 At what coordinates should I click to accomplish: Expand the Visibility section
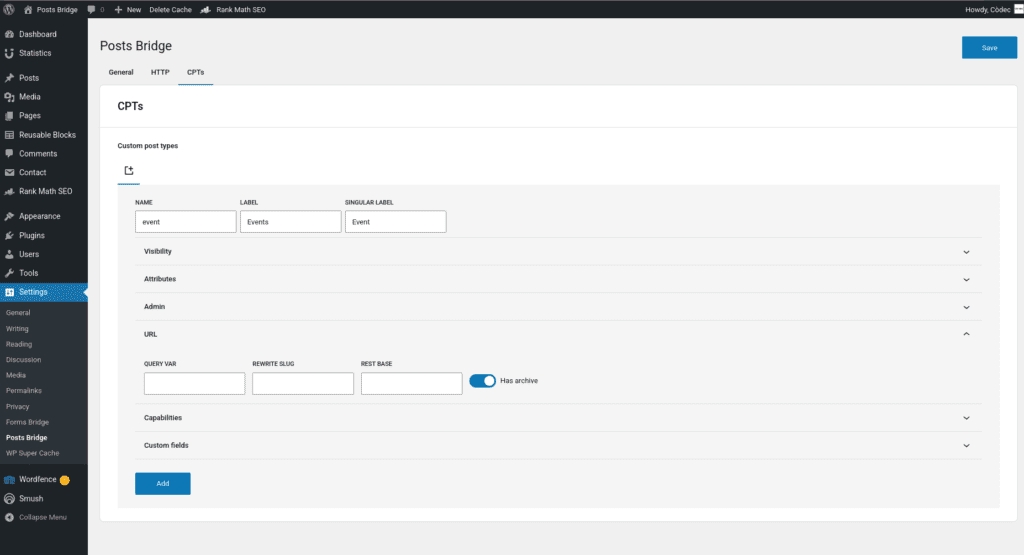[966, 252]
